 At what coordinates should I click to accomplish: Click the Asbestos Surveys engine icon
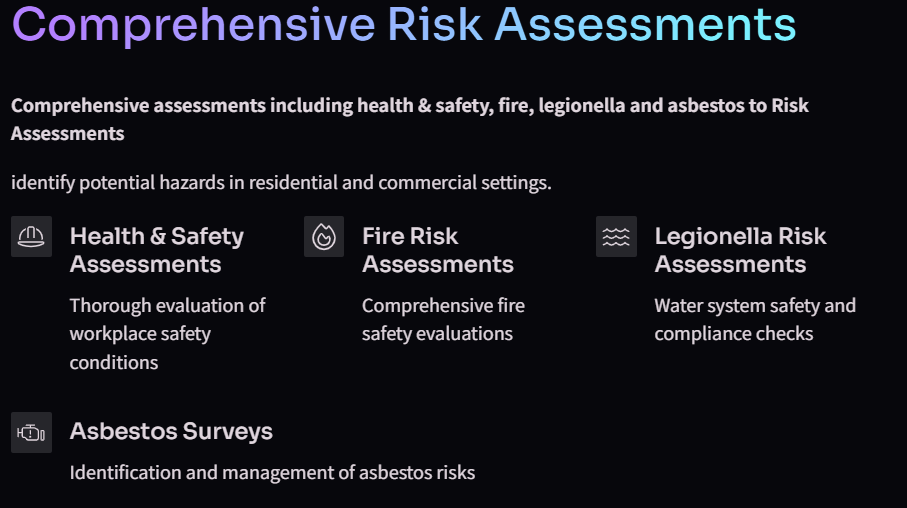(31, 433)
